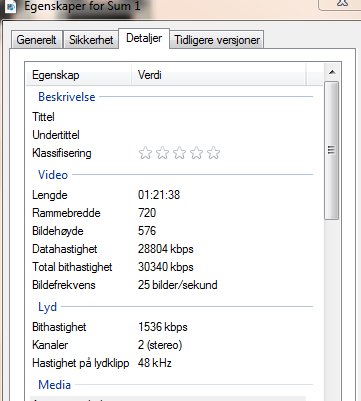Select the Kanaler property label
361x401 pixels.
[50, 345]
